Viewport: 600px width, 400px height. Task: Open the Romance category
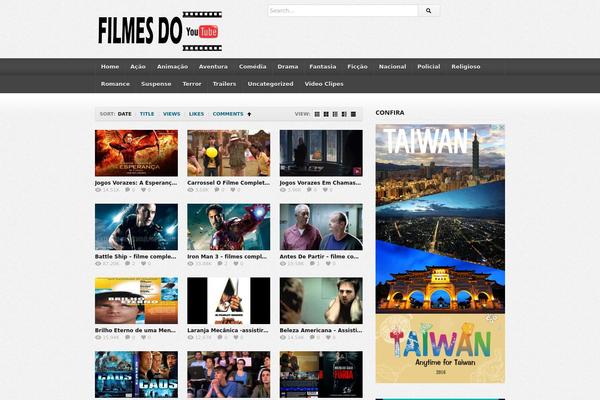click(x=115, y=84)
